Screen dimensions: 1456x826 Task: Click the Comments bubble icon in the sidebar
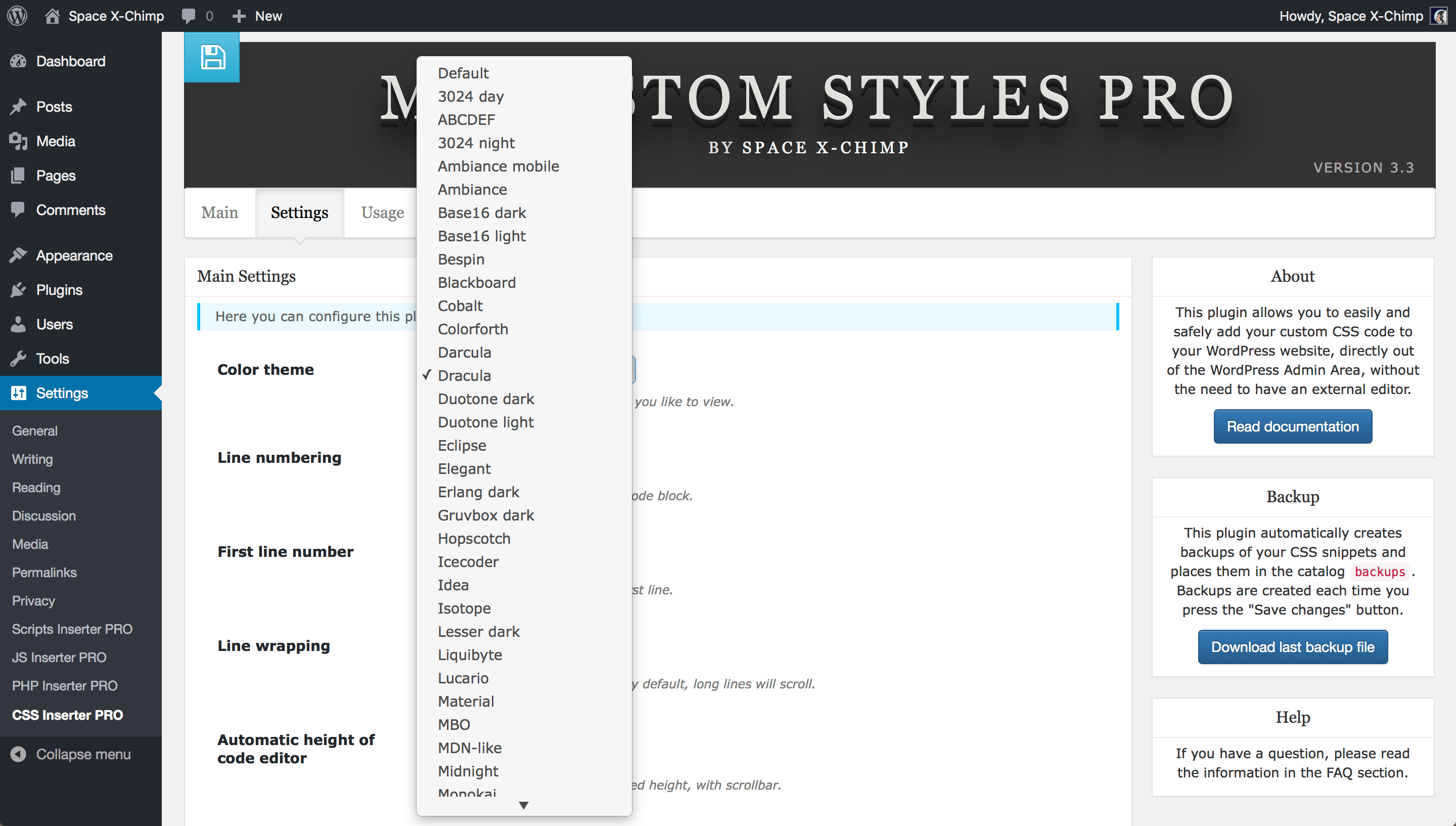tap(18, 210)
